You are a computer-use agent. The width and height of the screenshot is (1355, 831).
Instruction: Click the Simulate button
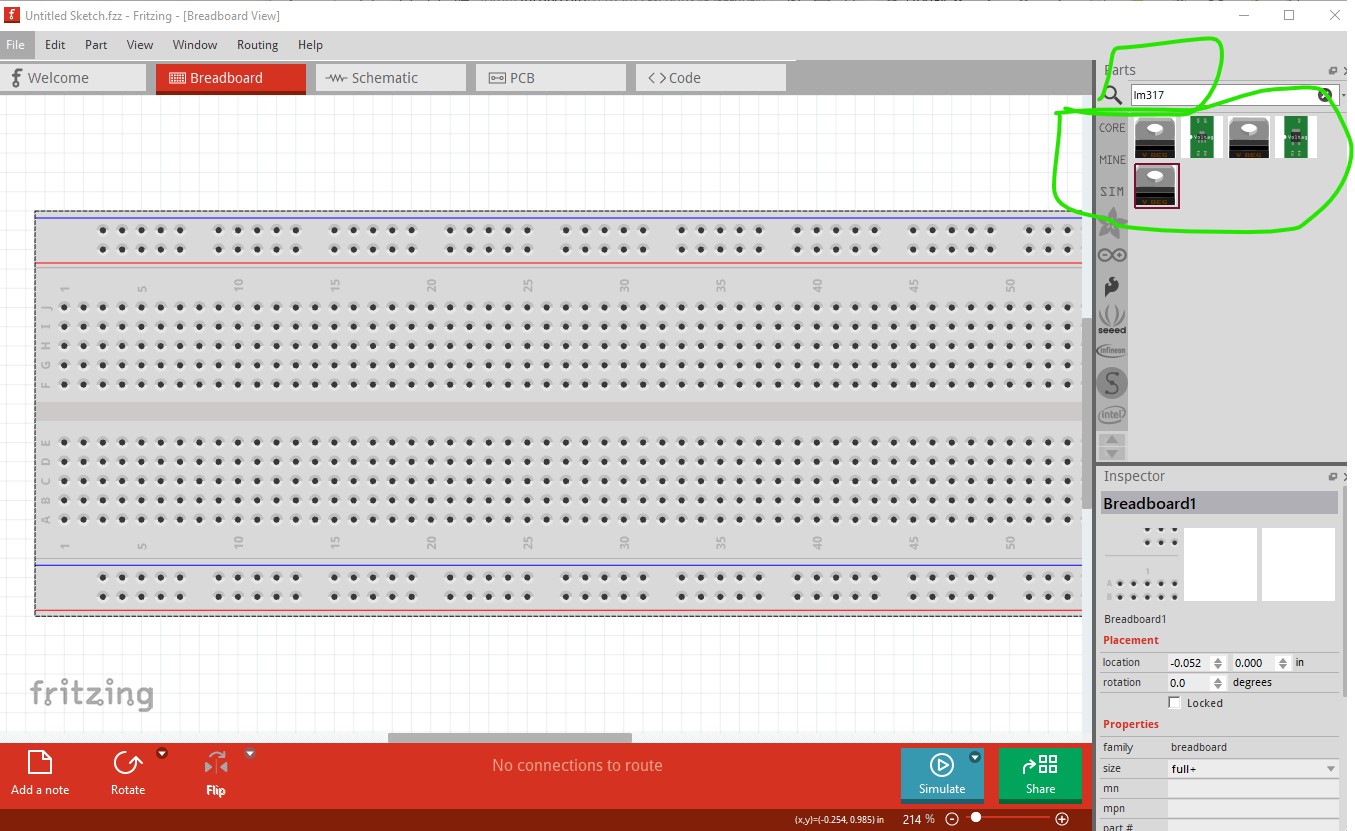(941, 774)
